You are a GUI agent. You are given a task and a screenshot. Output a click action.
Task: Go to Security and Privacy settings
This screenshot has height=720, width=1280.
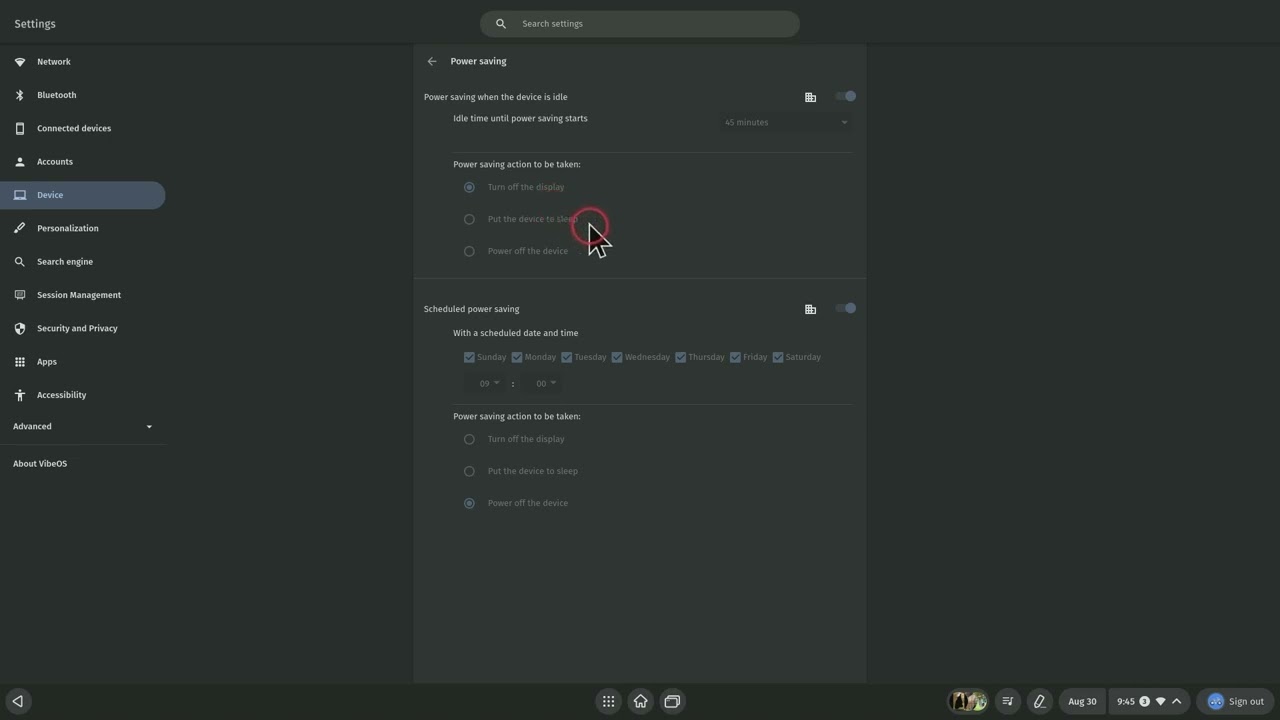click(x=77, y=328)
